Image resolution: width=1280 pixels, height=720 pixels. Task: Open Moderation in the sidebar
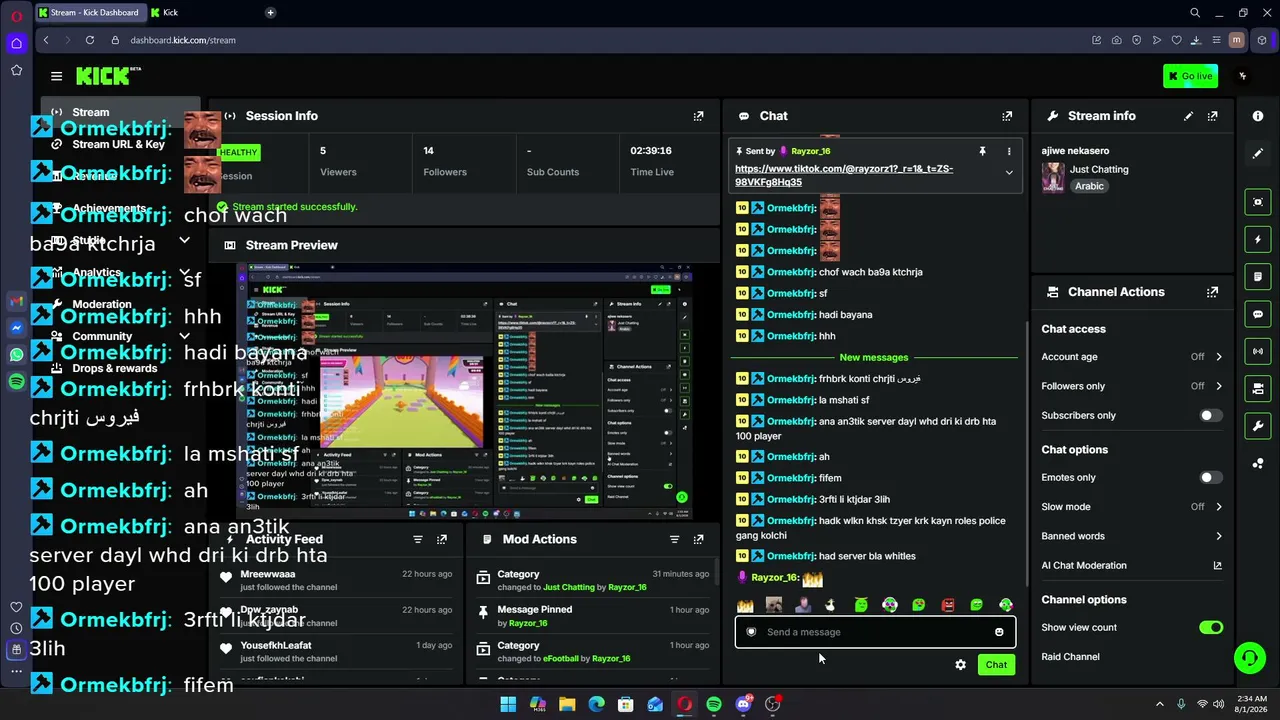(102, 304)
